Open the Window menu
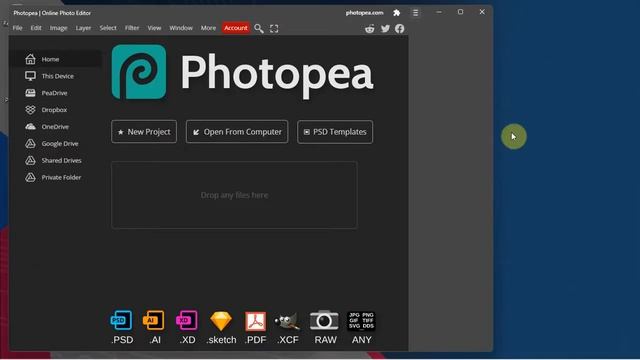The width and height of the screenshot is (640, 360). (181, 28)
